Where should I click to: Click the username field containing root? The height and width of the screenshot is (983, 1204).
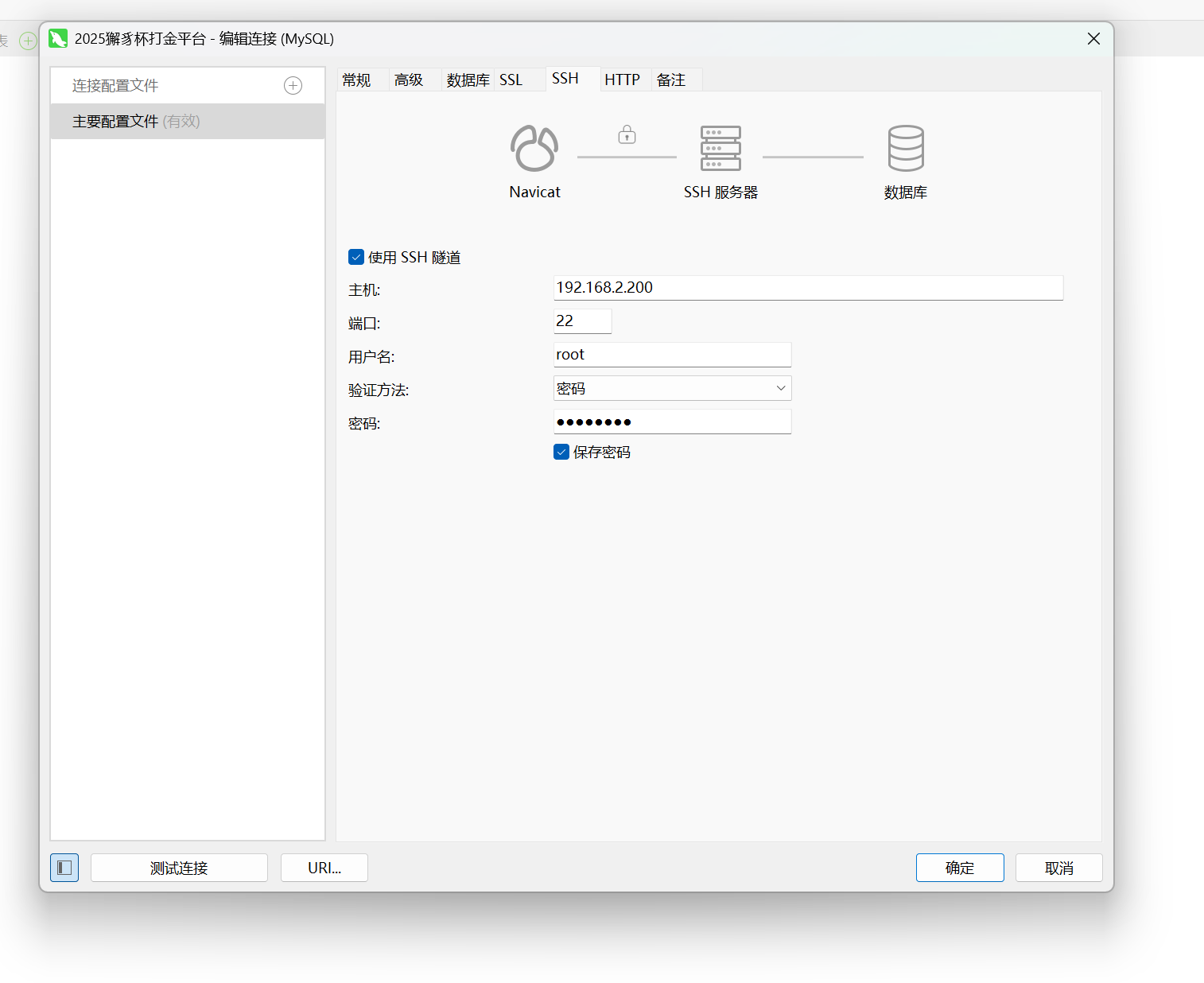tap(673, 355)
